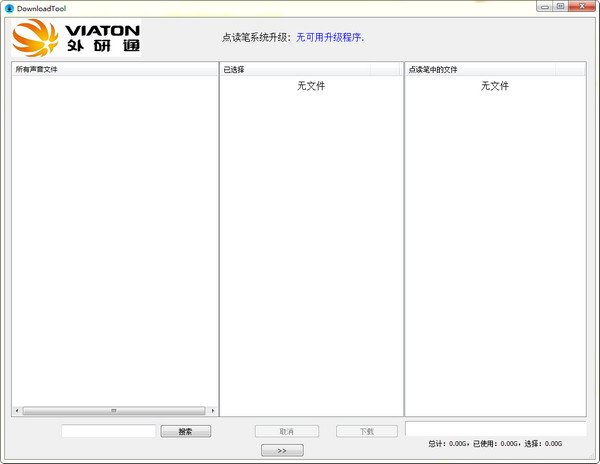Click the 搜索 search button
Screen dimensions: 600x464
(186, 431)
